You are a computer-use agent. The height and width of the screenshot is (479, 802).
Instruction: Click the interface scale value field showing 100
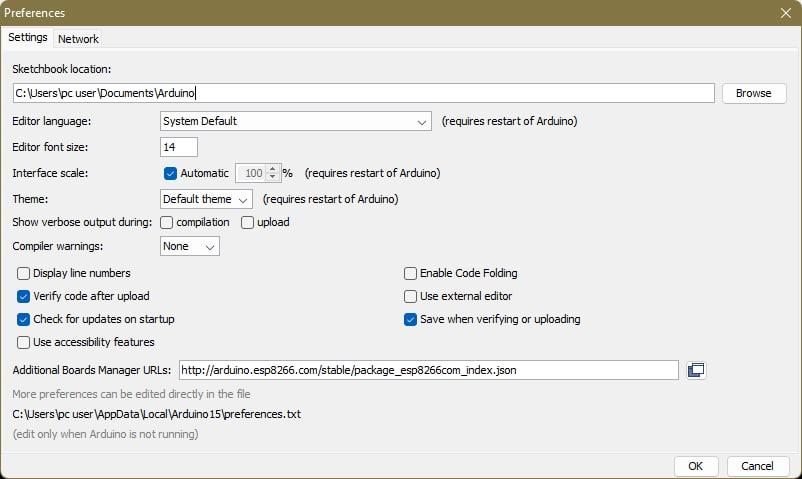point(251,173)
